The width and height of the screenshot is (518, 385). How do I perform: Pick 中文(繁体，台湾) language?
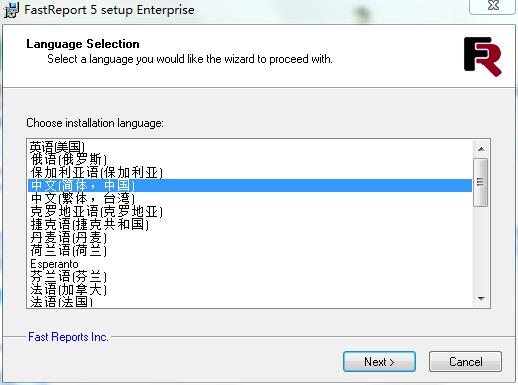pyautogui.click(x=250, y=198)
